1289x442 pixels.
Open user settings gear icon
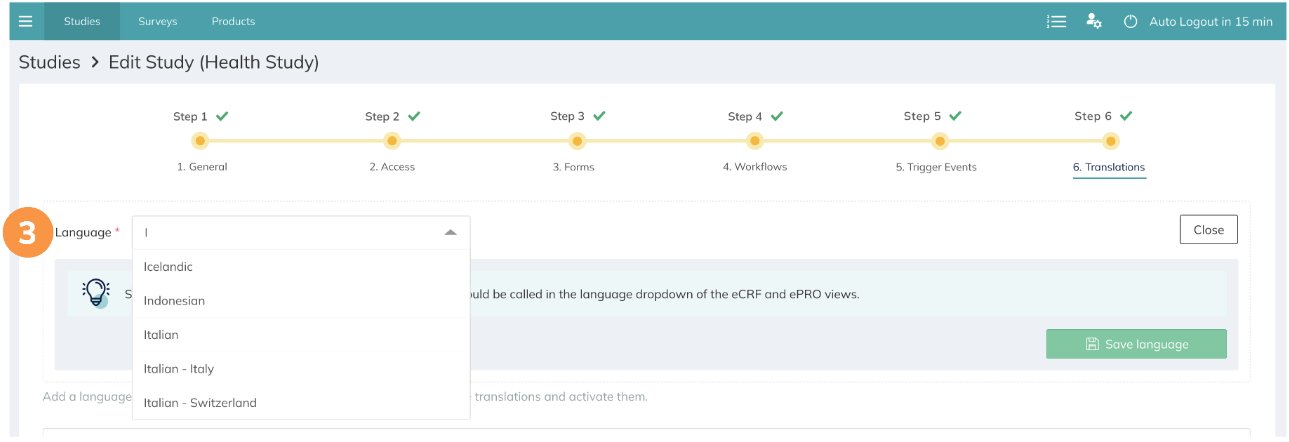click(1094, 21)
